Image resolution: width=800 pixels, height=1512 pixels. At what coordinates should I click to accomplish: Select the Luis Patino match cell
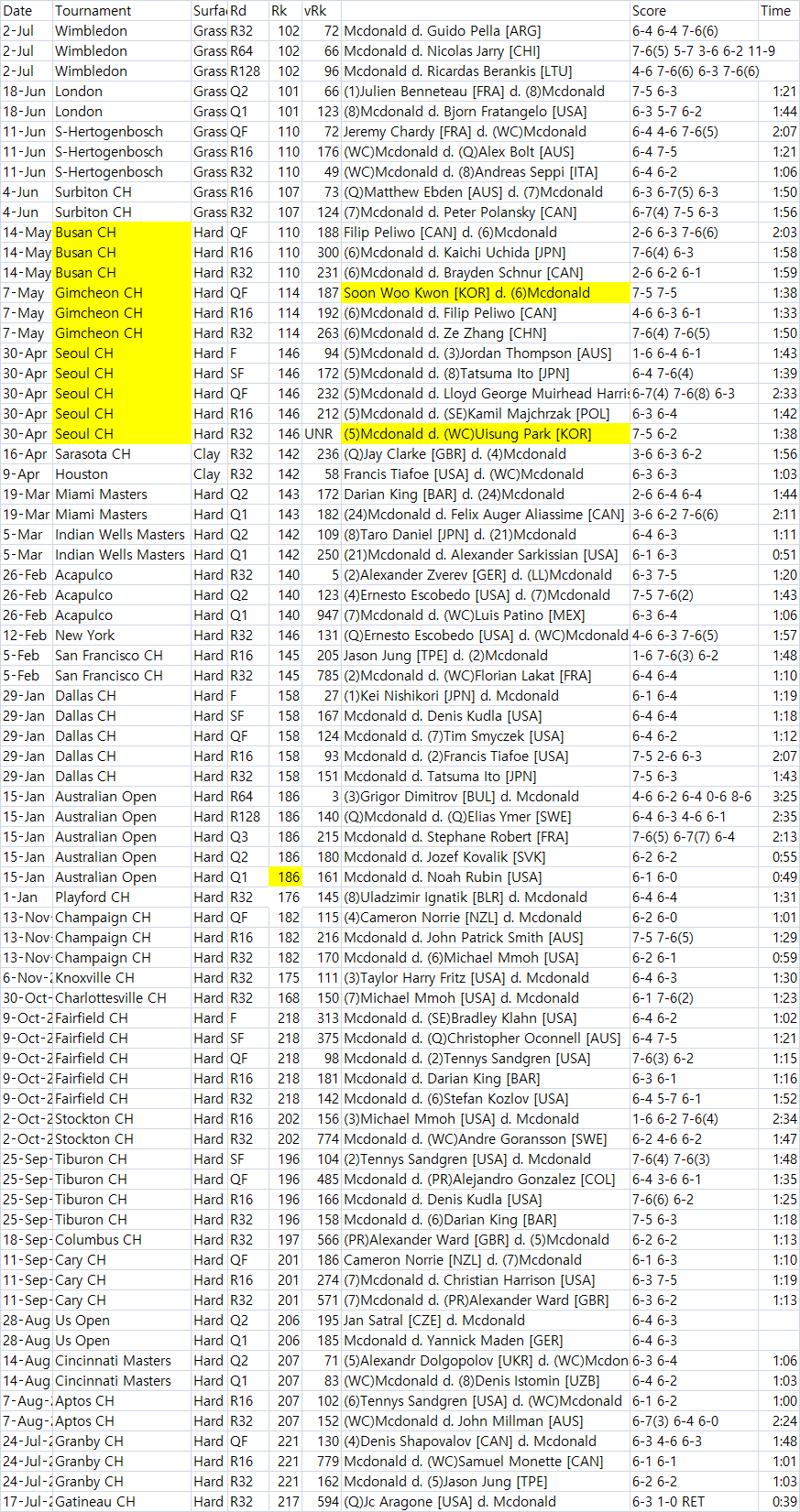[486, 615]
